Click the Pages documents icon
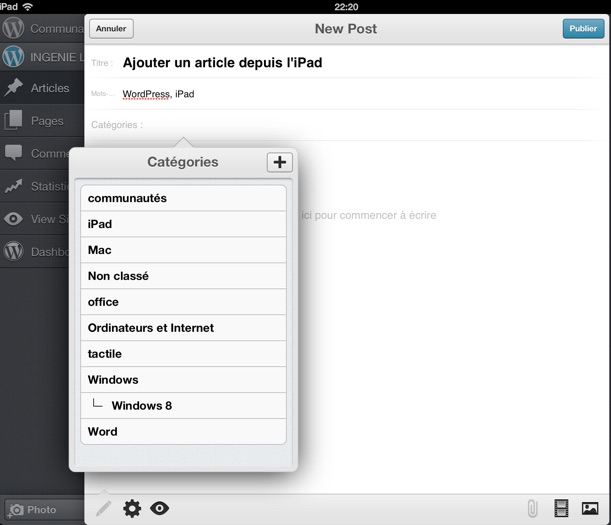Image resolution: width=611 pixels, height=525 pixels. pyautogui.click(x=14, y=120)
